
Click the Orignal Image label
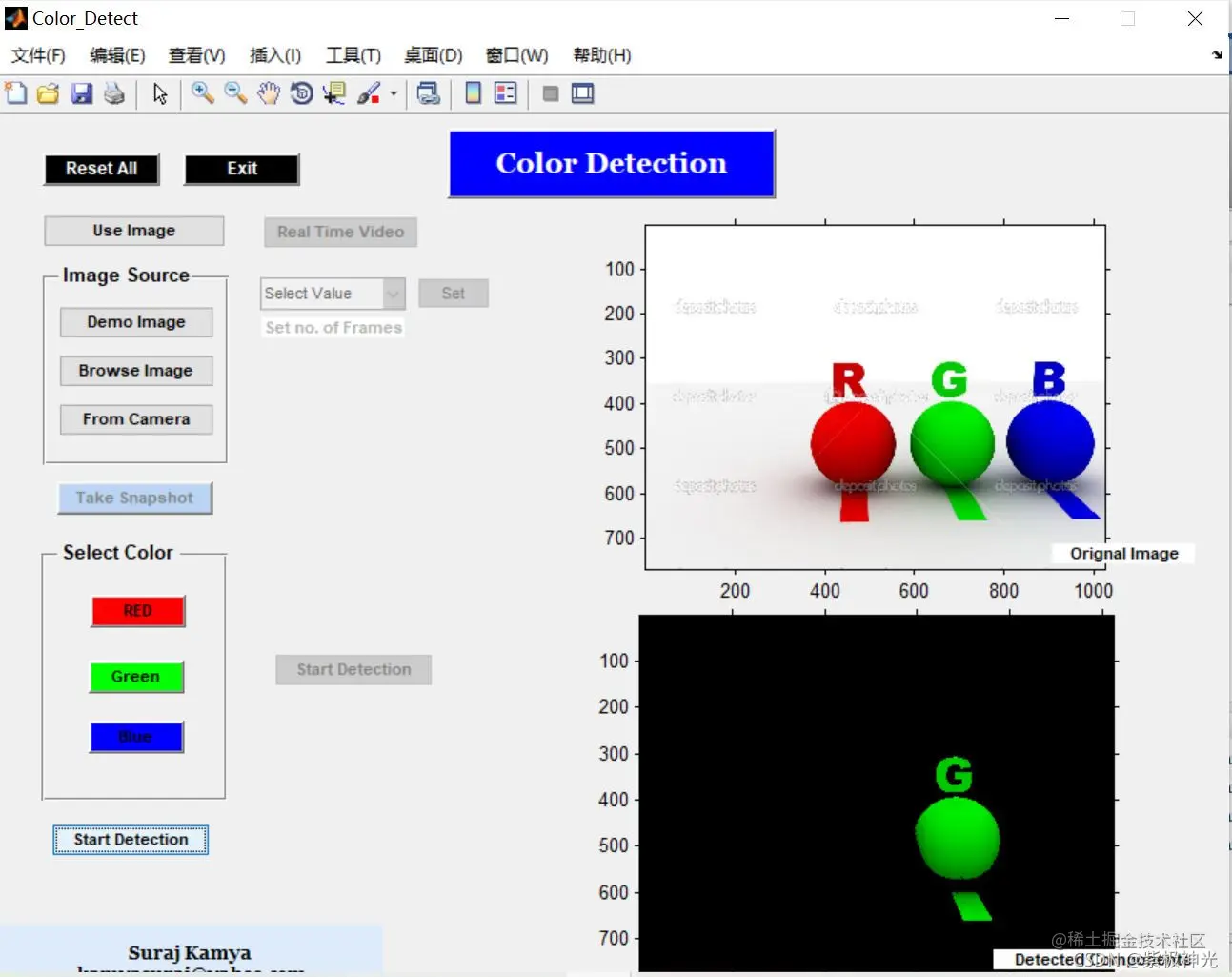pos(1124,554)
